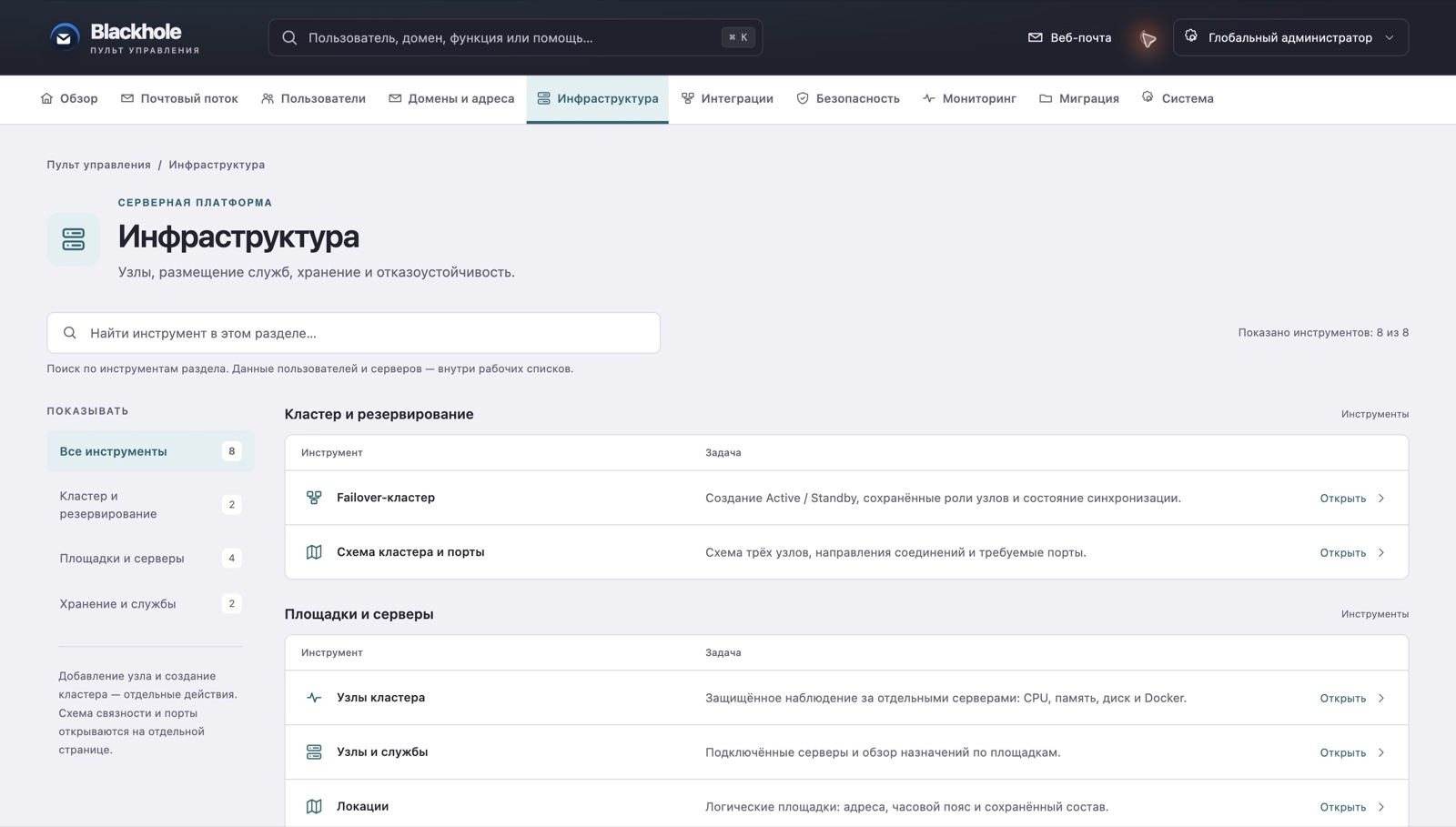The width and height of the screenshot is (1456, 827).
Task: Switch to the Домены и адреса tab
Action: point(451,98)
